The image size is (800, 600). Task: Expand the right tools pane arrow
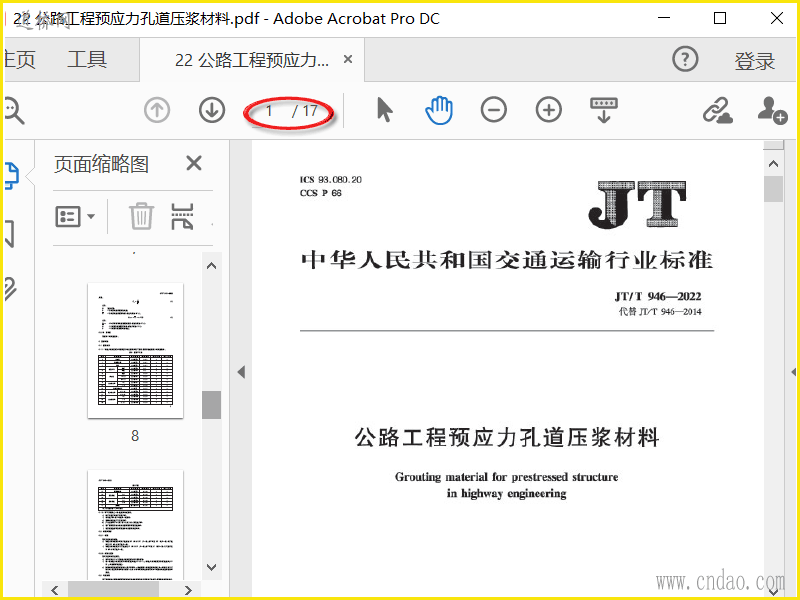793,372
